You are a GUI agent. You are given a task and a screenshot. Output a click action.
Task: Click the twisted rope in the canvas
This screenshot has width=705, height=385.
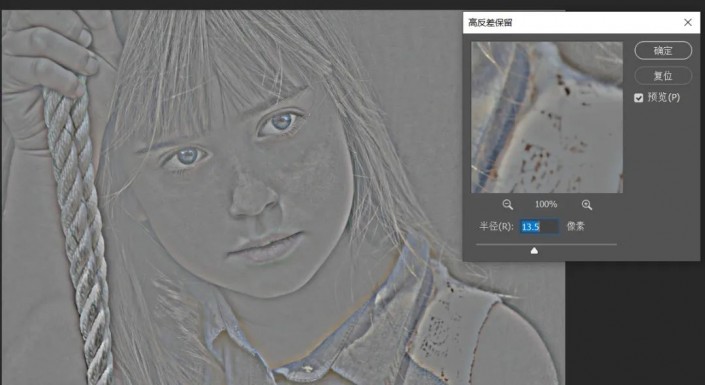pos(79,225)
